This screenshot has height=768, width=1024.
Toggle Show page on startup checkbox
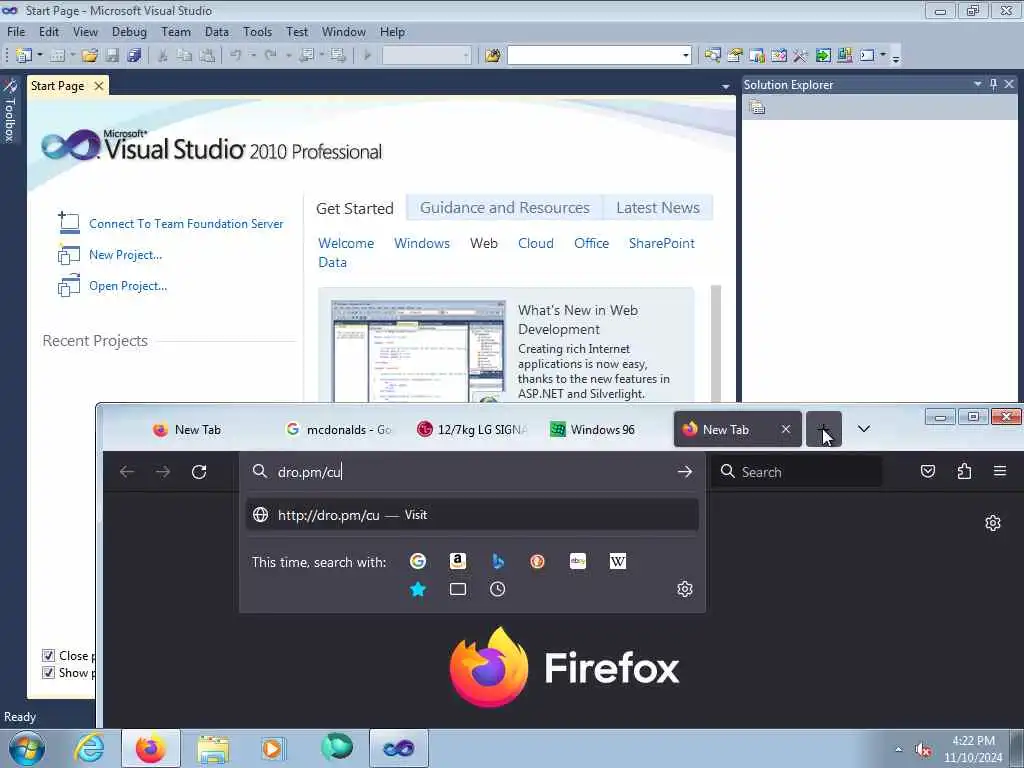[48, 673]
